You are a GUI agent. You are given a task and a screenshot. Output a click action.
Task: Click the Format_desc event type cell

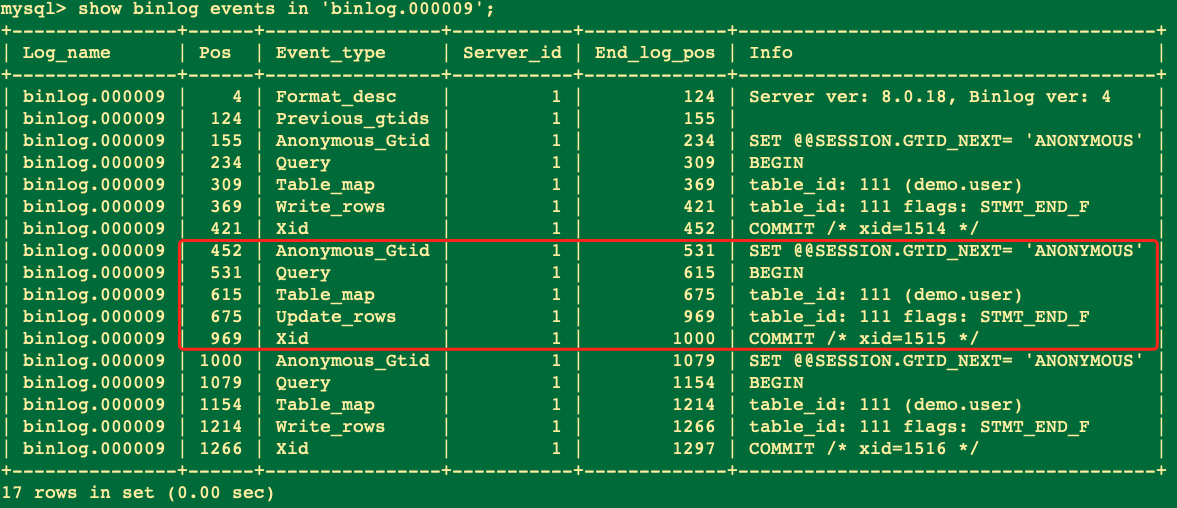click(x=336, y=97)
